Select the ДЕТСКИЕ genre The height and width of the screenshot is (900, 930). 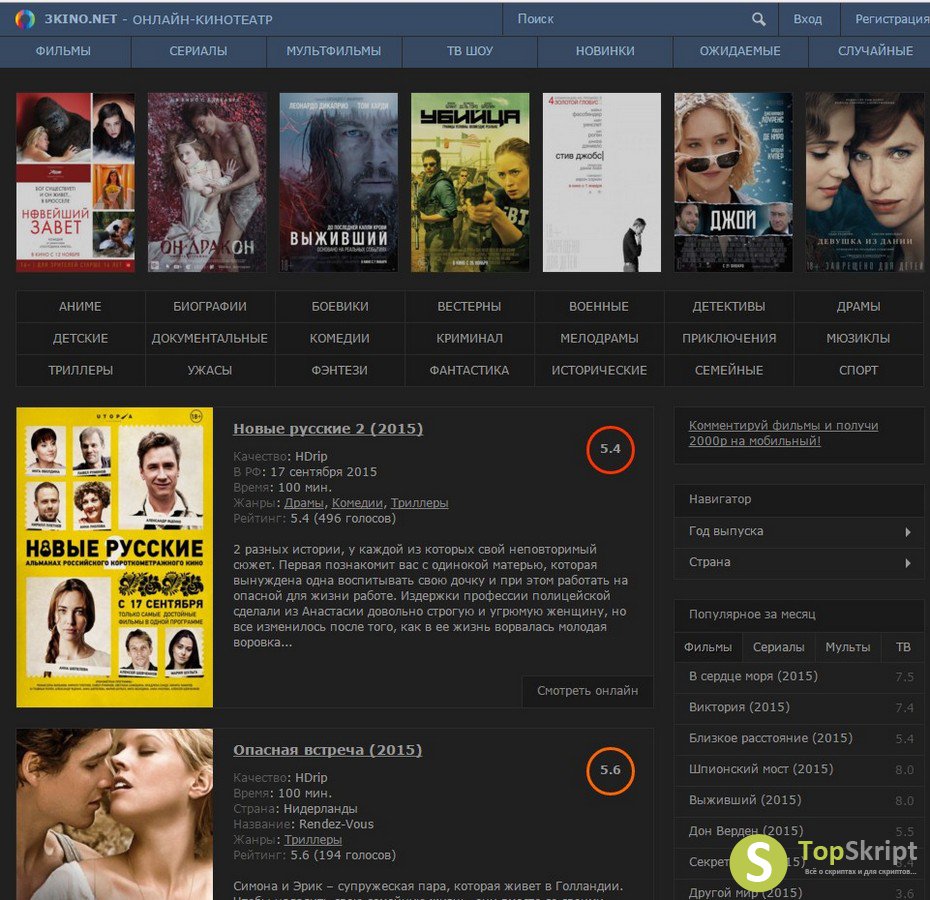[x=80, y=339]
